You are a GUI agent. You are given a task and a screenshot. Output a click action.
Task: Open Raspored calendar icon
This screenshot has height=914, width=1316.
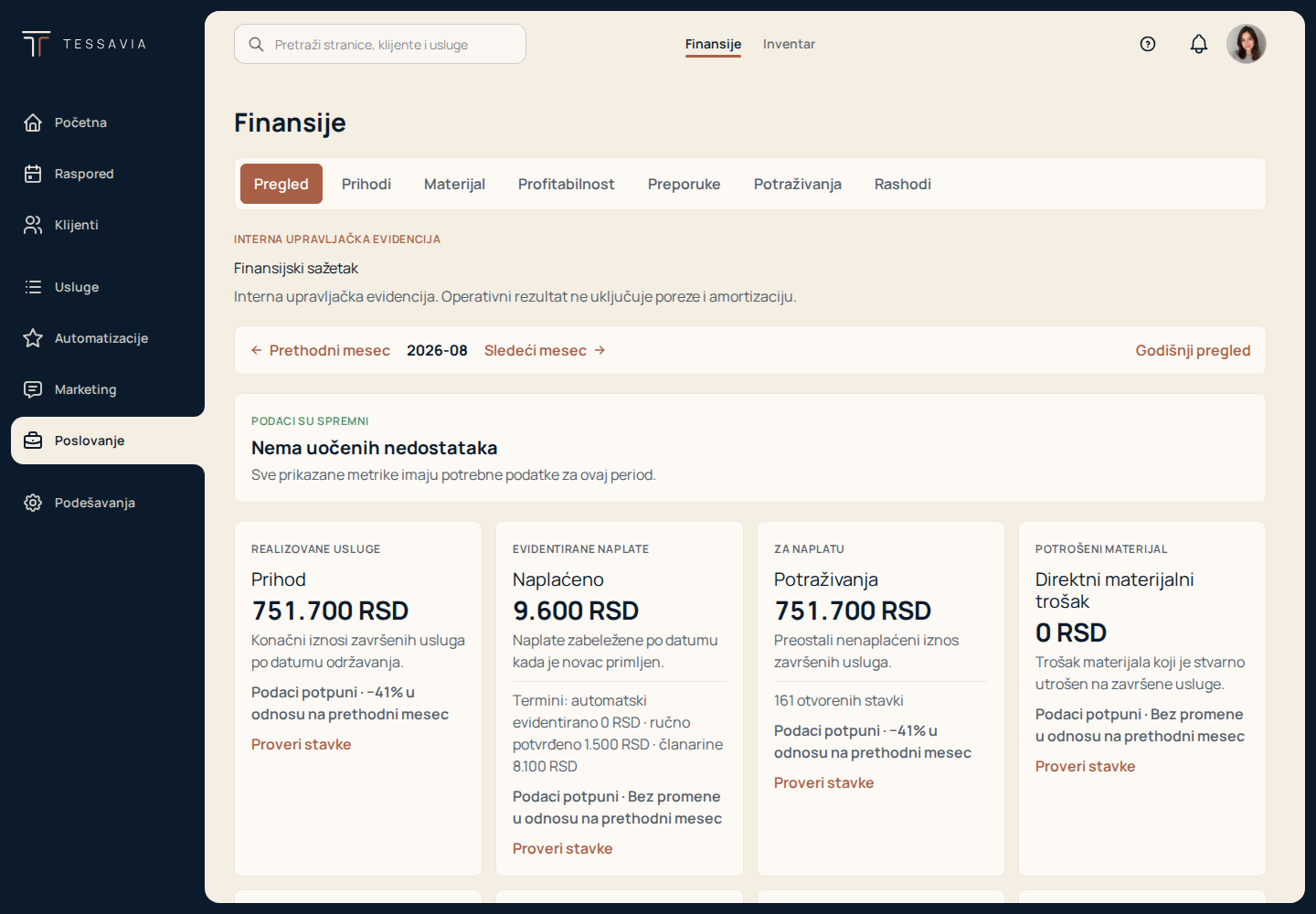[x=33, y=174]
